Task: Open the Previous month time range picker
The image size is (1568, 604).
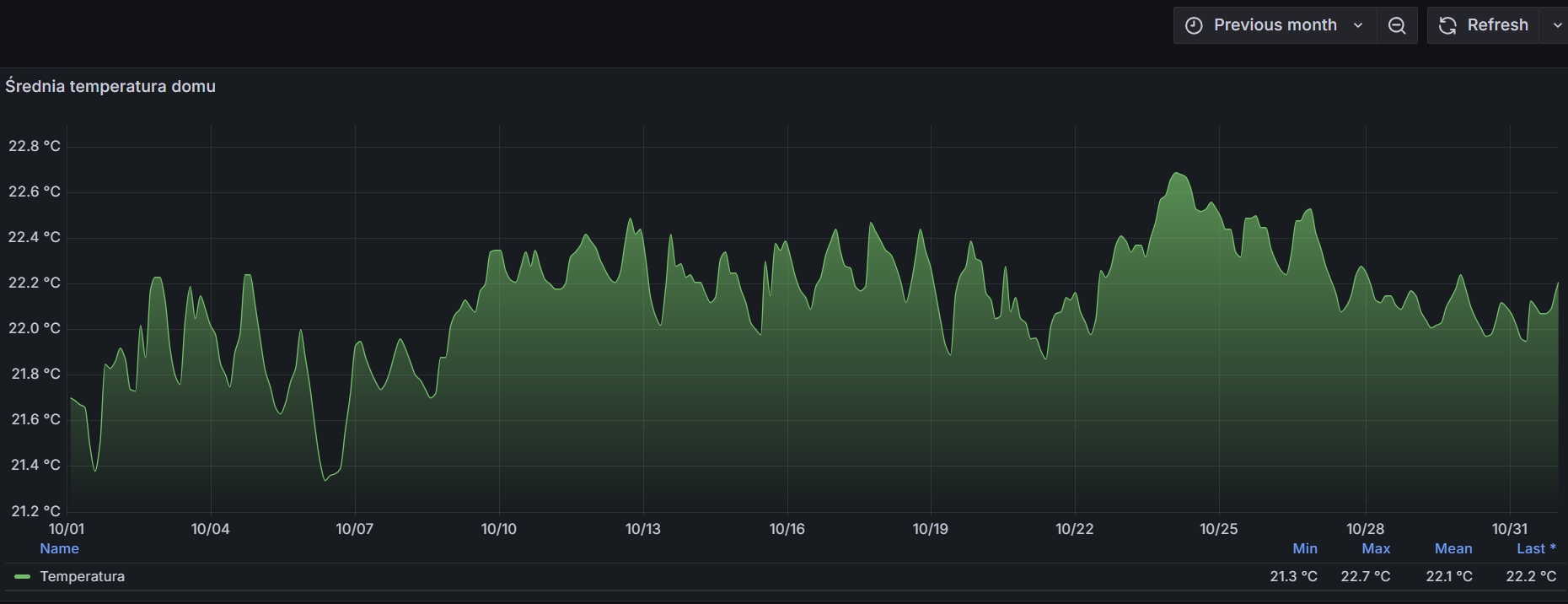Action: pos(1275,25)
